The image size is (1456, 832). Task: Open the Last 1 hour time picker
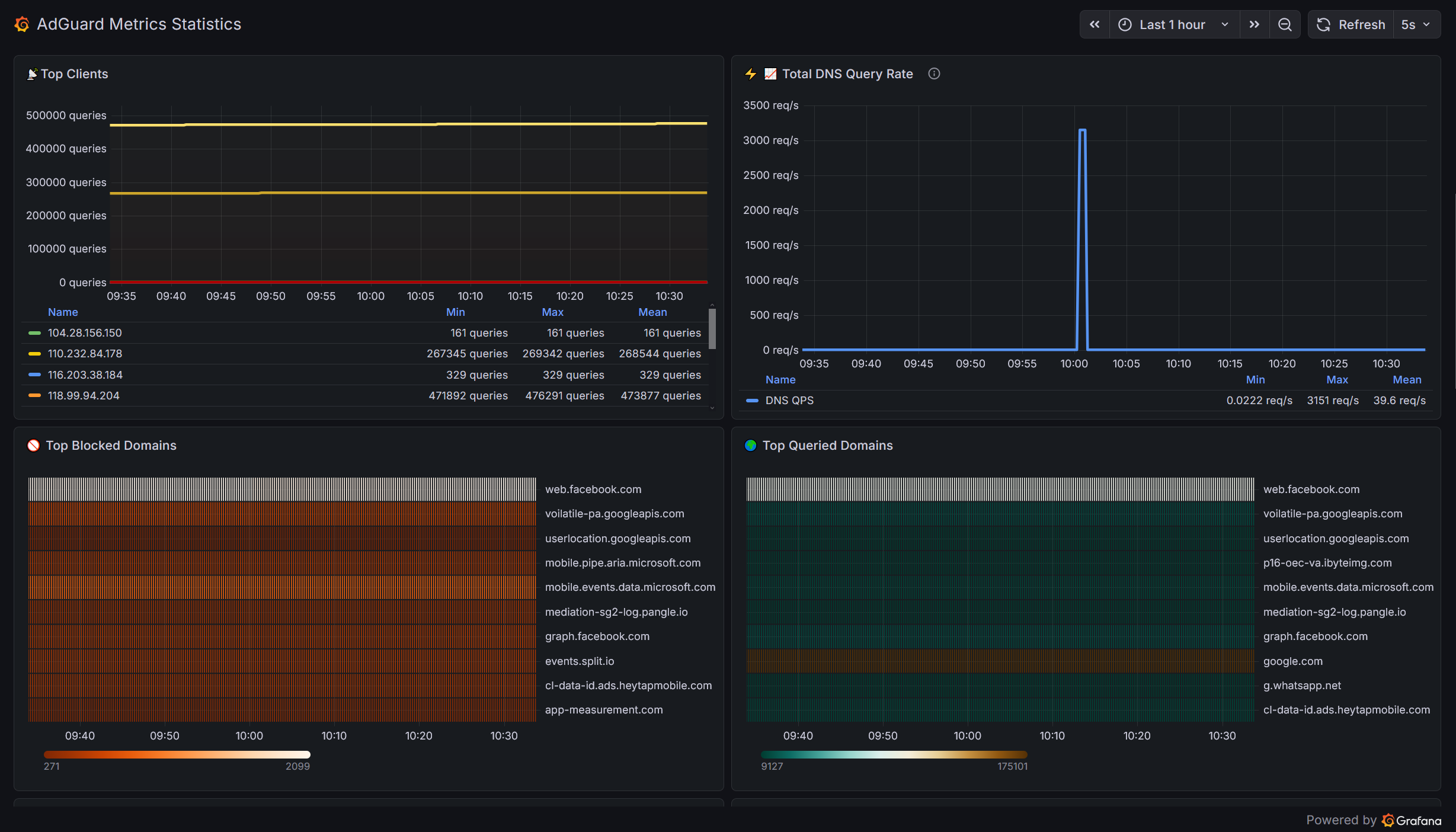tap(1174, 24)
